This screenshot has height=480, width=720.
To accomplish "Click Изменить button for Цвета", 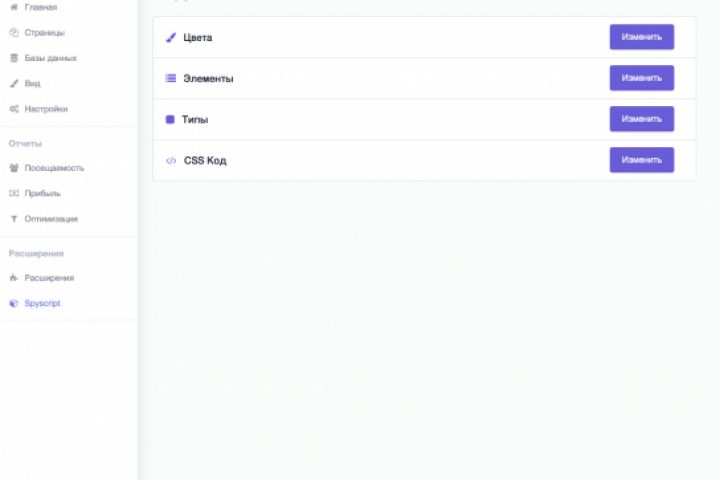I will (641, 37).
